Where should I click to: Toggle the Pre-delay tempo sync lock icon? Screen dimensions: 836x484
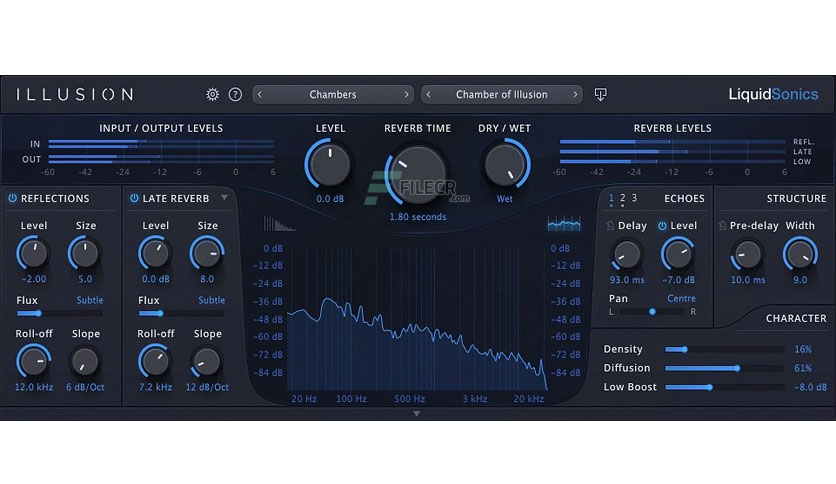click(x=722, y=225)
